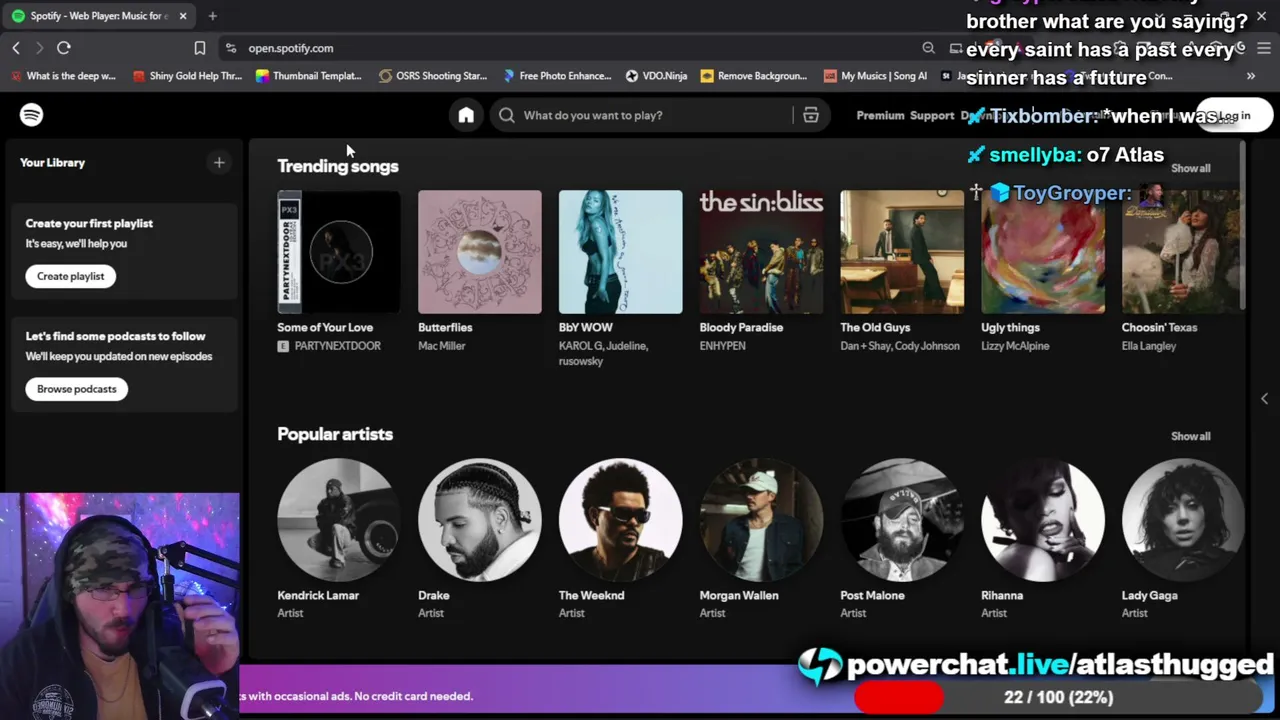This screenshot has height=720, width=1280.
Task: Open a new browser tab
Action: point(212,16)
